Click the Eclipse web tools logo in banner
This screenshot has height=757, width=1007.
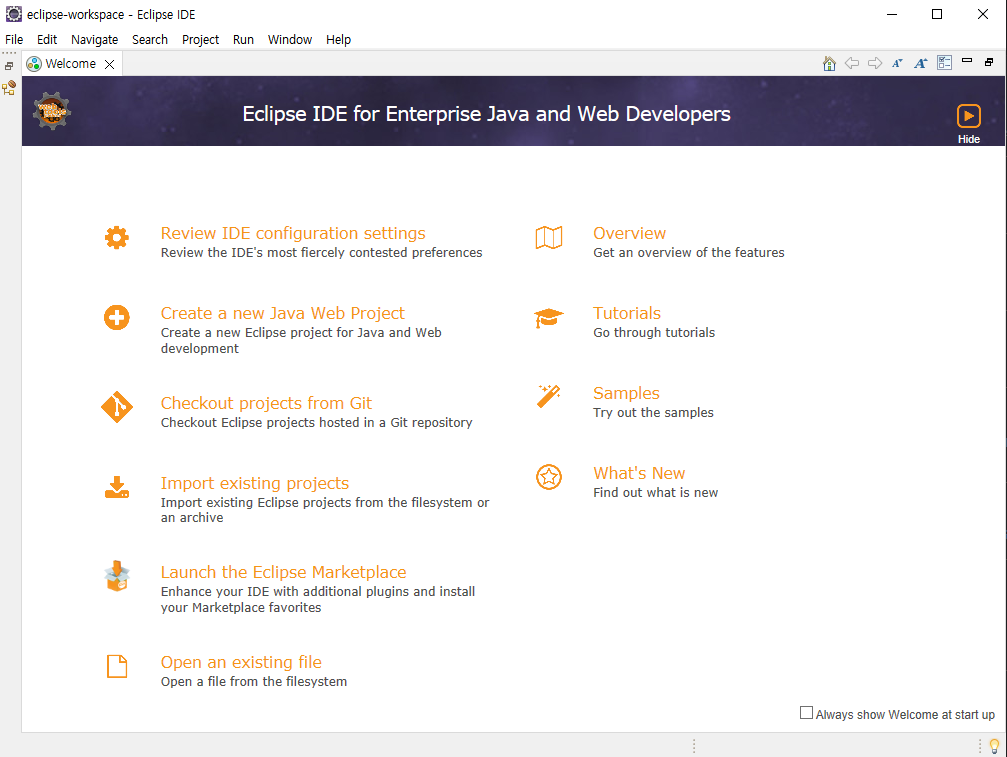pos(52,111)
